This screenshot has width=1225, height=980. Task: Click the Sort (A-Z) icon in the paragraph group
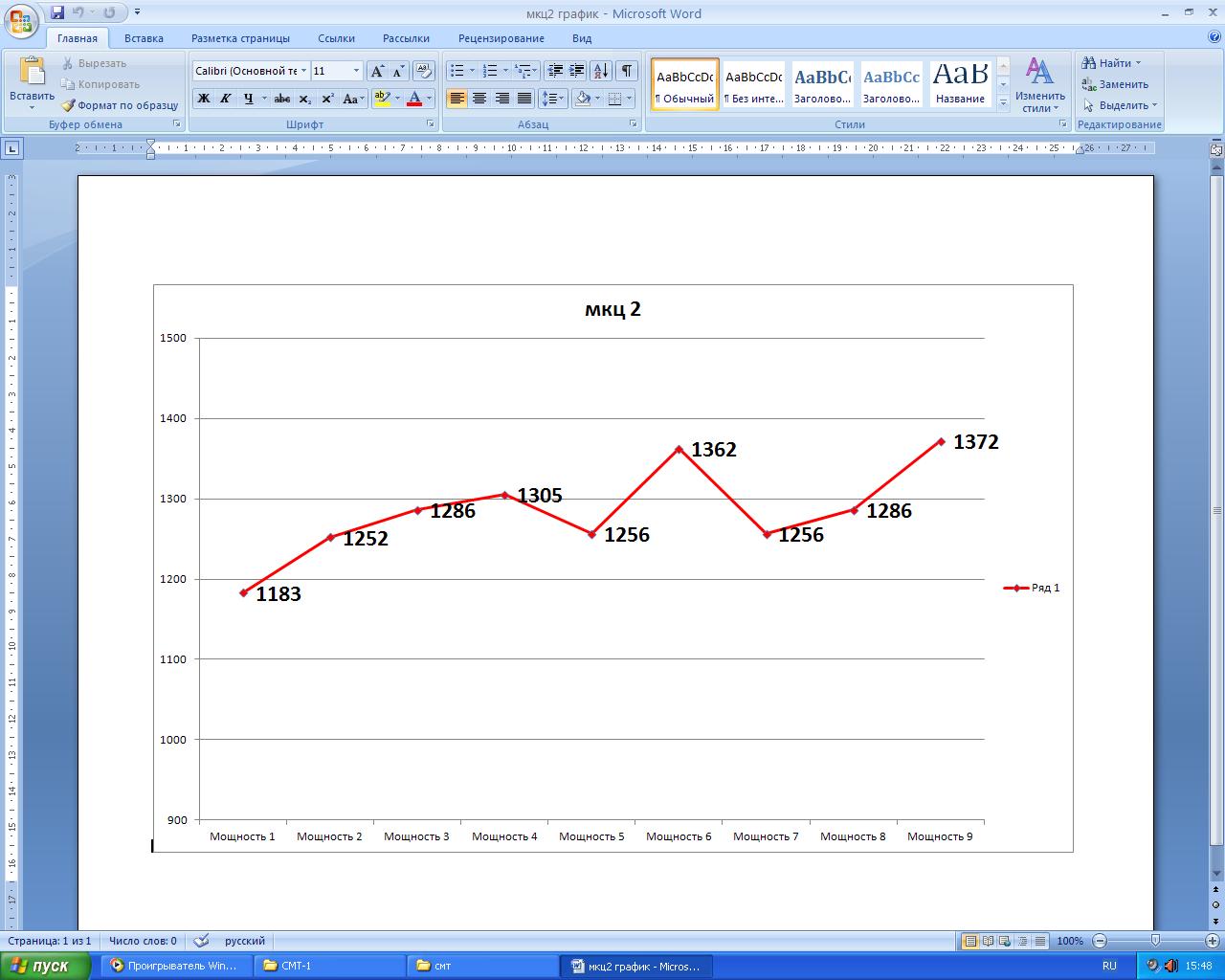click(601, 71)
